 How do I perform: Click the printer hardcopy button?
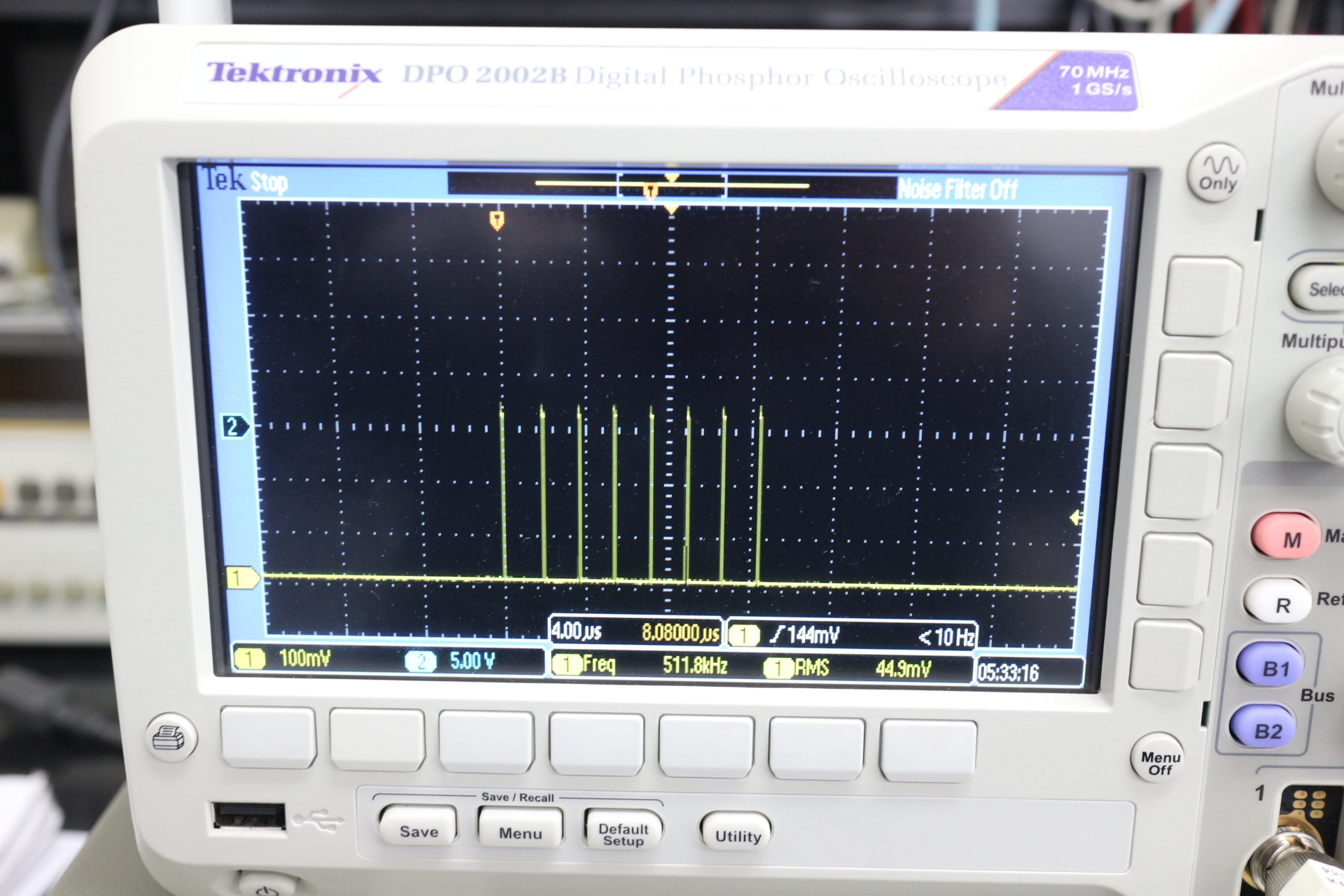coord(170,738)
